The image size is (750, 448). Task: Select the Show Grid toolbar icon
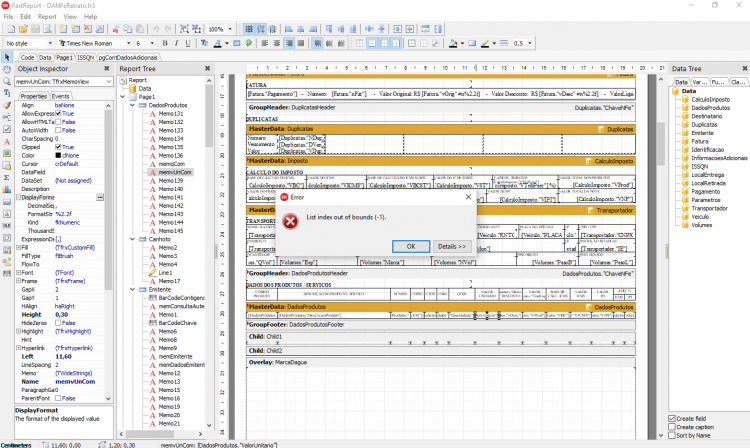249,29
